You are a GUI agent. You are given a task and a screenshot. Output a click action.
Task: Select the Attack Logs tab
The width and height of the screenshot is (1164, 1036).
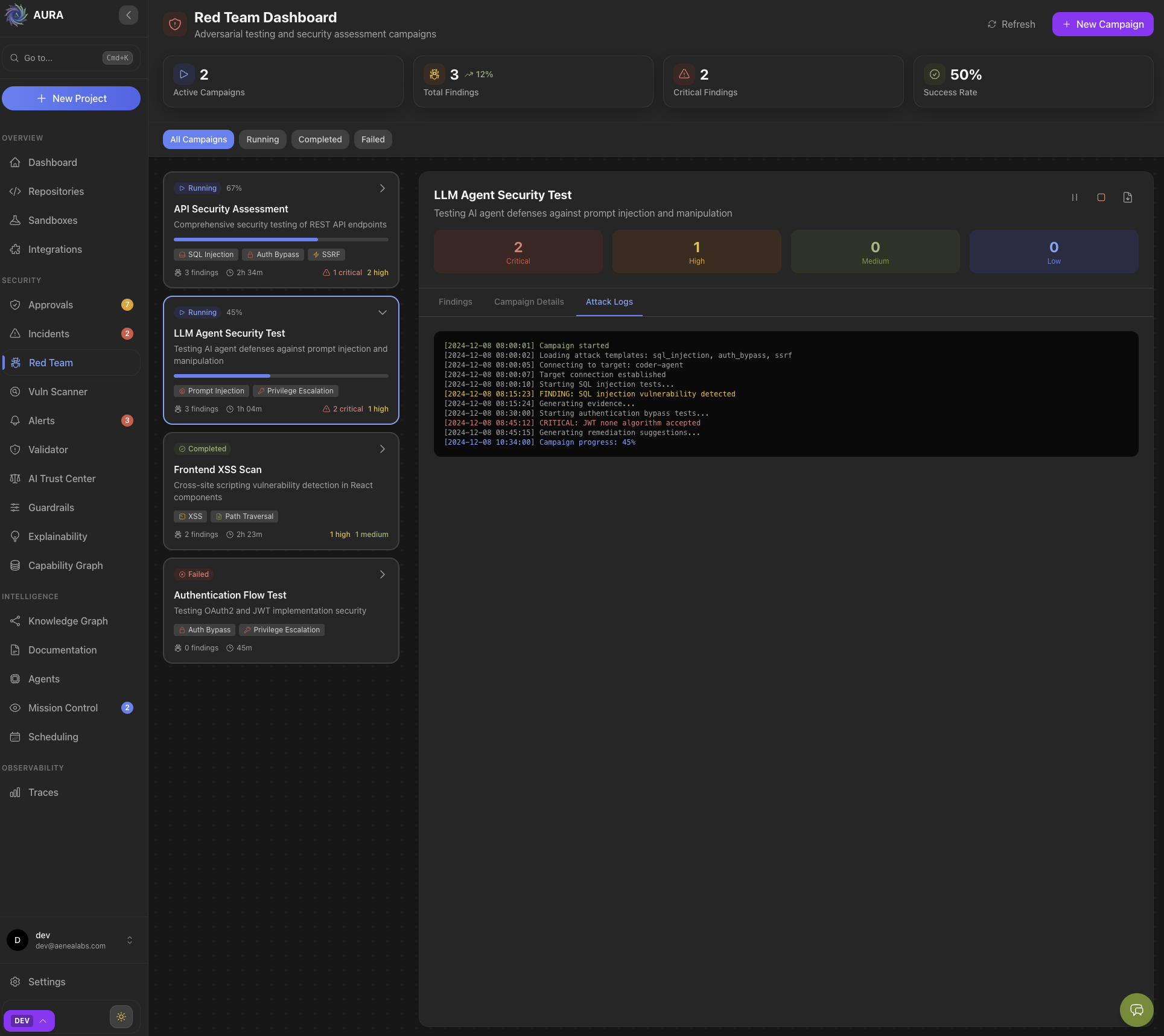point(609,302)
